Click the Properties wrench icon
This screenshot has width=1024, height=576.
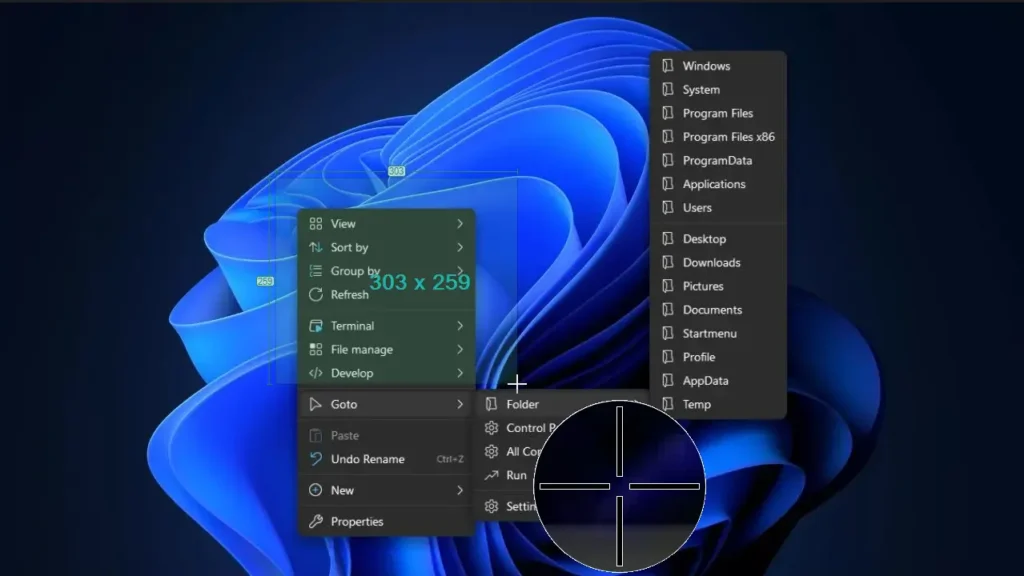pyautogui.click(x=315, y=522)
